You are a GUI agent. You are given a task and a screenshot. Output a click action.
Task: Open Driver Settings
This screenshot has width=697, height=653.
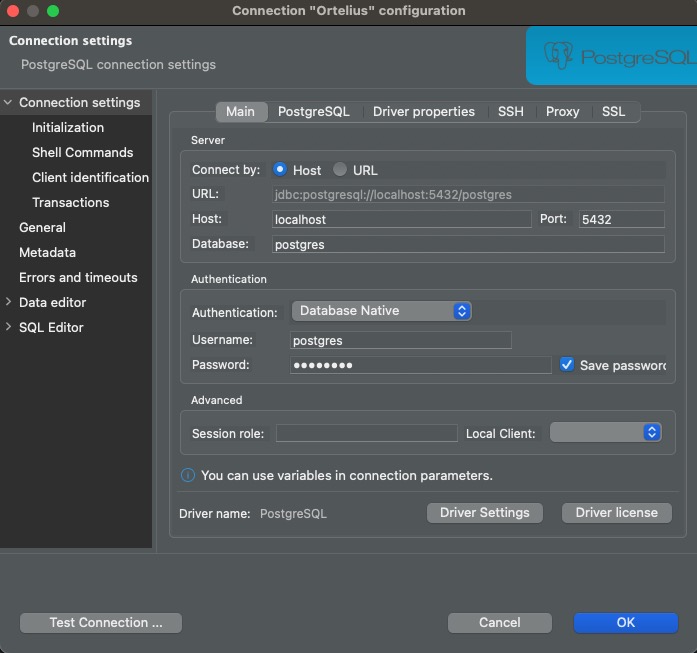pyautogui.click(x=485, y=513)
